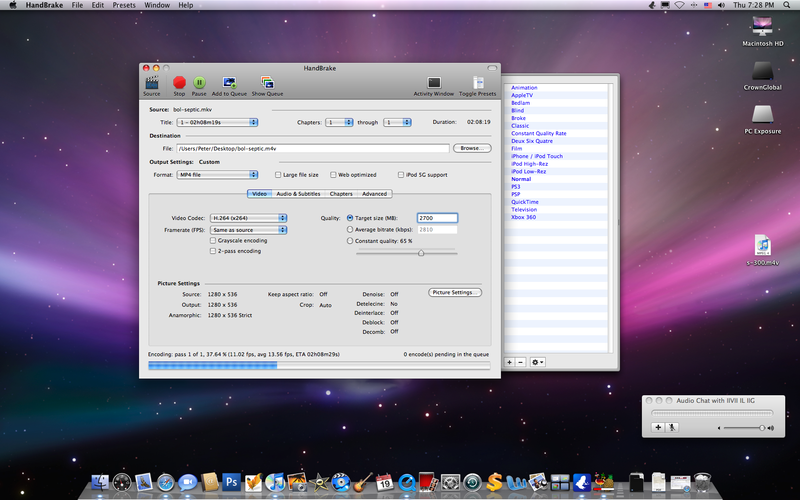Check the Web optimized option
This screenshot has height=500, width=800.
pyautogui.click(x=332, y=175)
